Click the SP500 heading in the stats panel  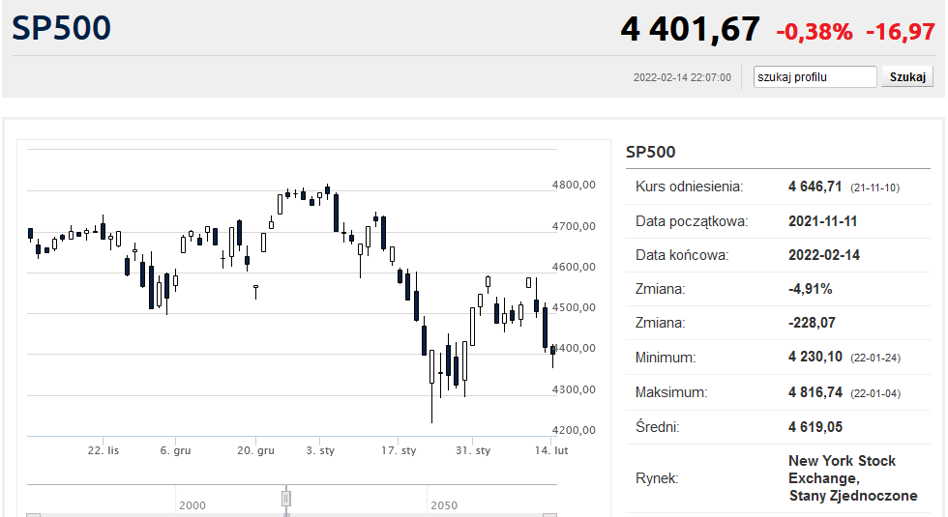(x=651, y=152)
